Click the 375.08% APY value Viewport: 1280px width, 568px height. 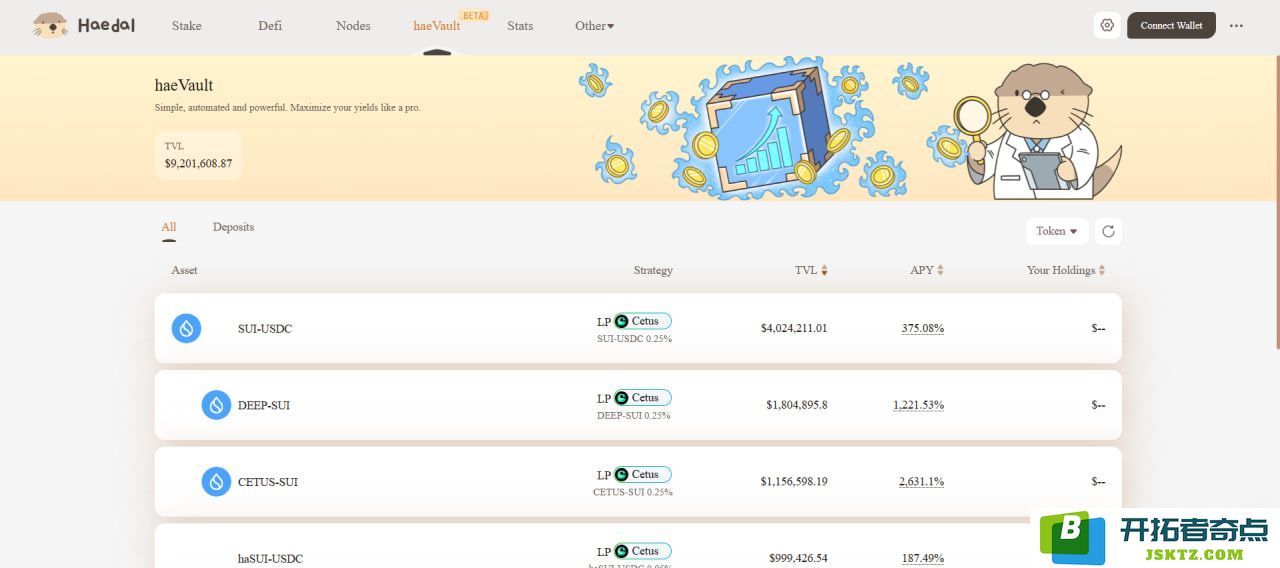[x=923, y=328]
